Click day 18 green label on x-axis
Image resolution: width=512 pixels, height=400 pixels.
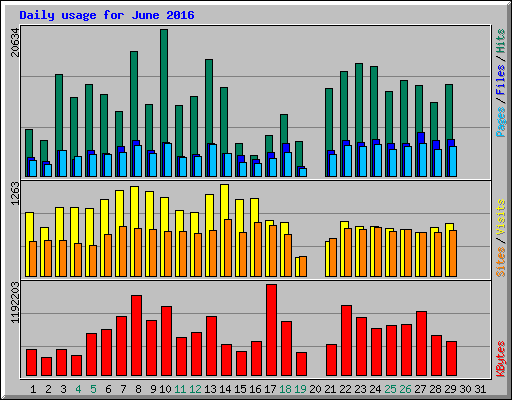(x=285, y=389)
